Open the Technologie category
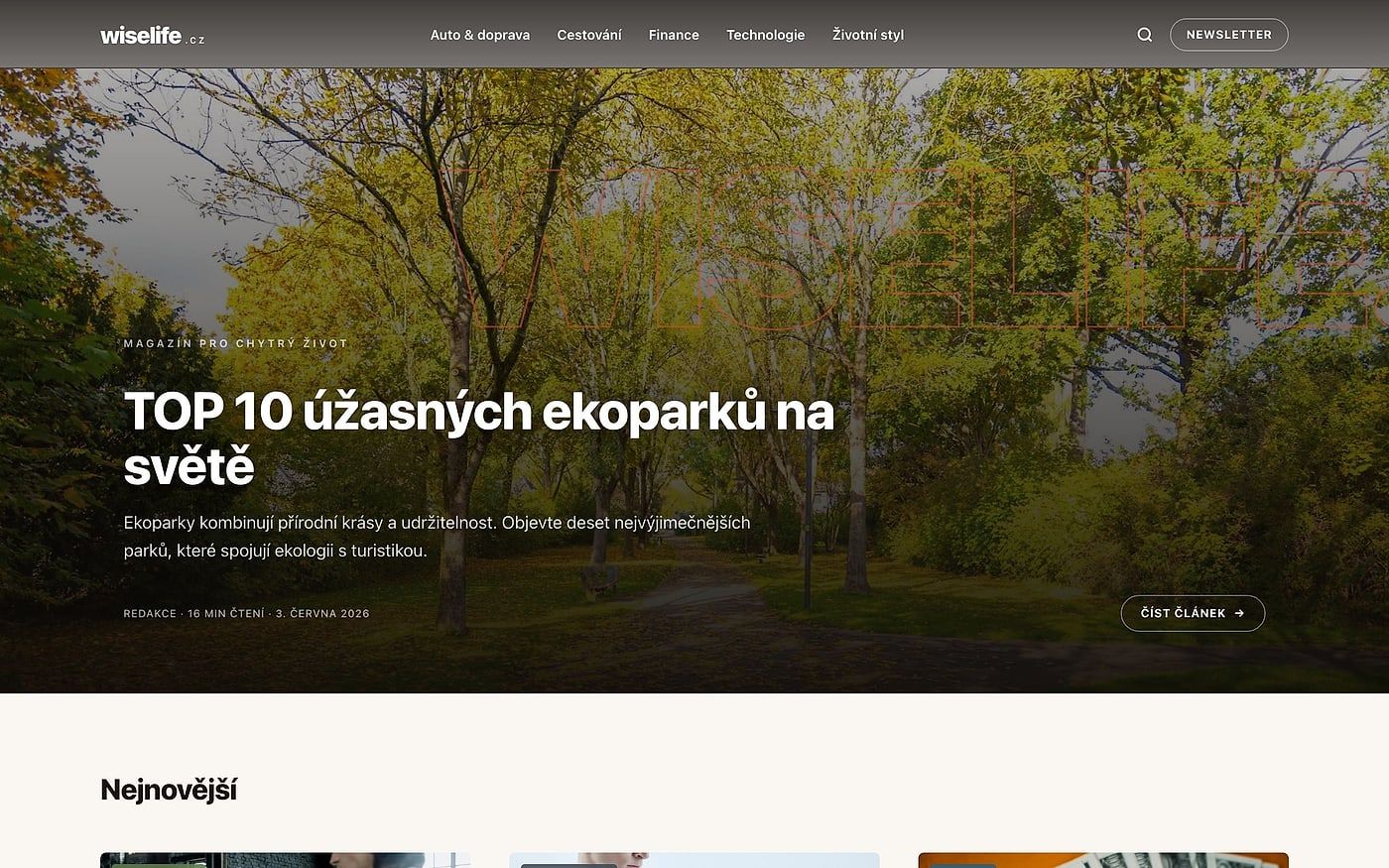The image size is (1389, 868). point(766,35)
